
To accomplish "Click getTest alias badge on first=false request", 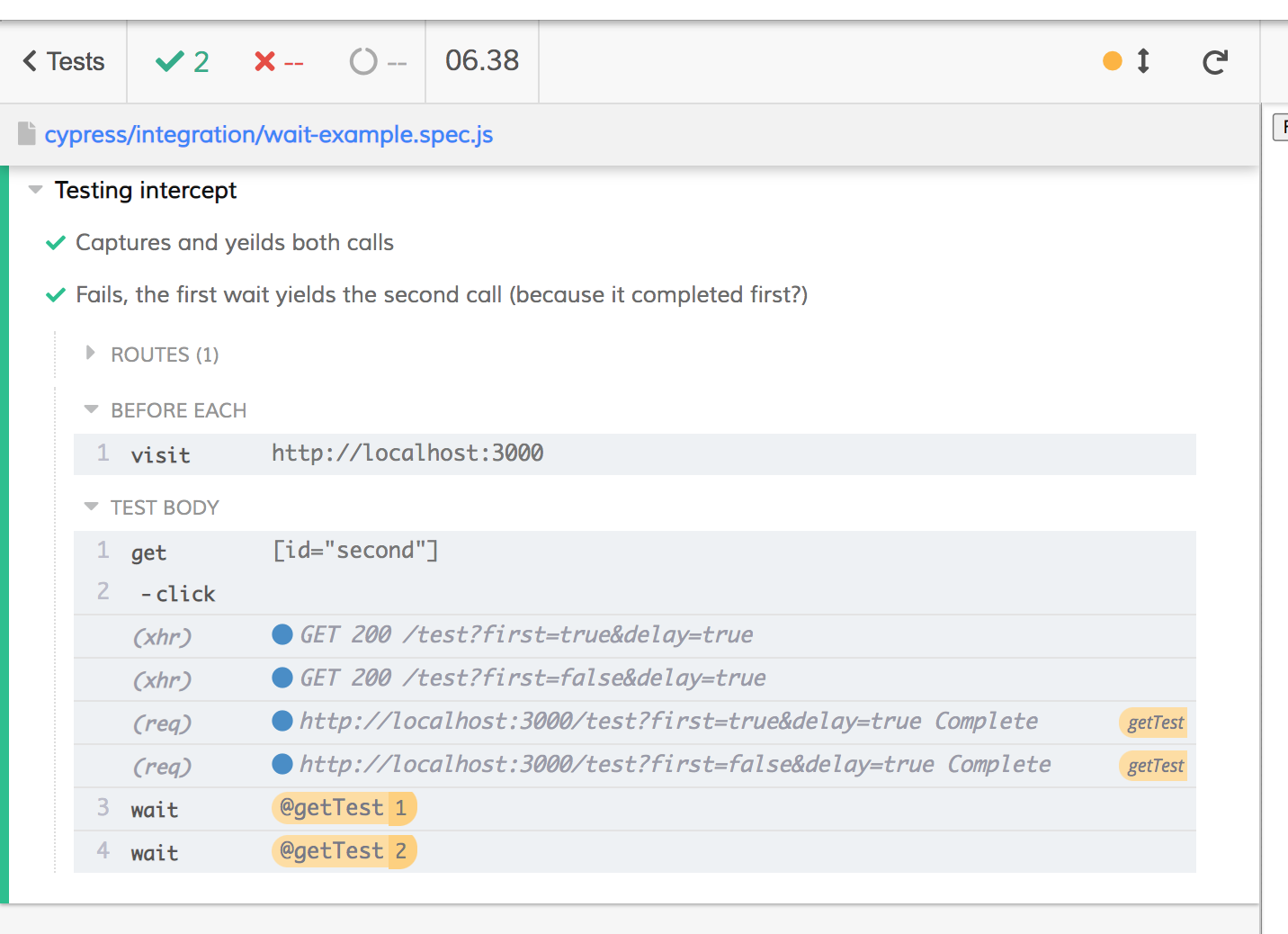I will click(1155, 766).
